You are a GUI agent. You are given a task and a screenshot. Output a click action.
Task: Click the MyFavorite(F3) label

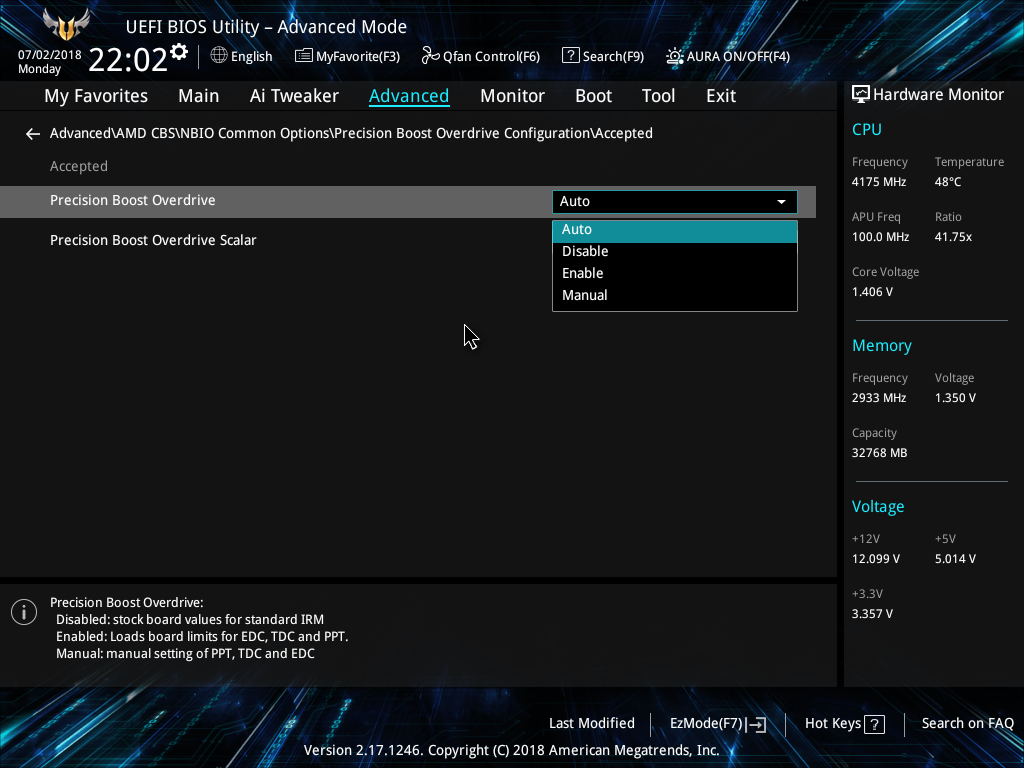358,57
